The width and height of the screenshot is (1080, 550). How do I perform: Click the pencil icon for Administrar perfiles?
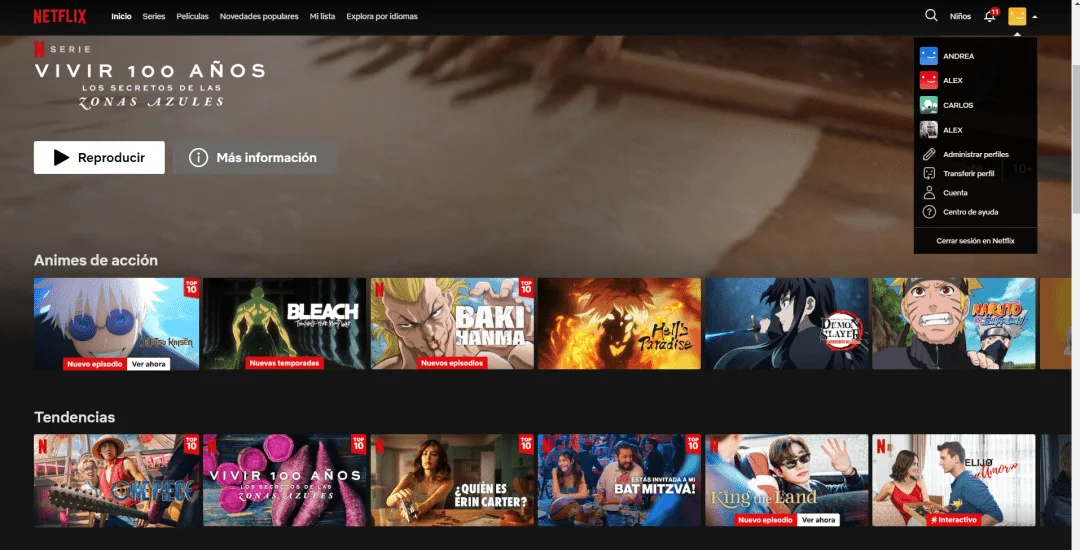[929, 154]
